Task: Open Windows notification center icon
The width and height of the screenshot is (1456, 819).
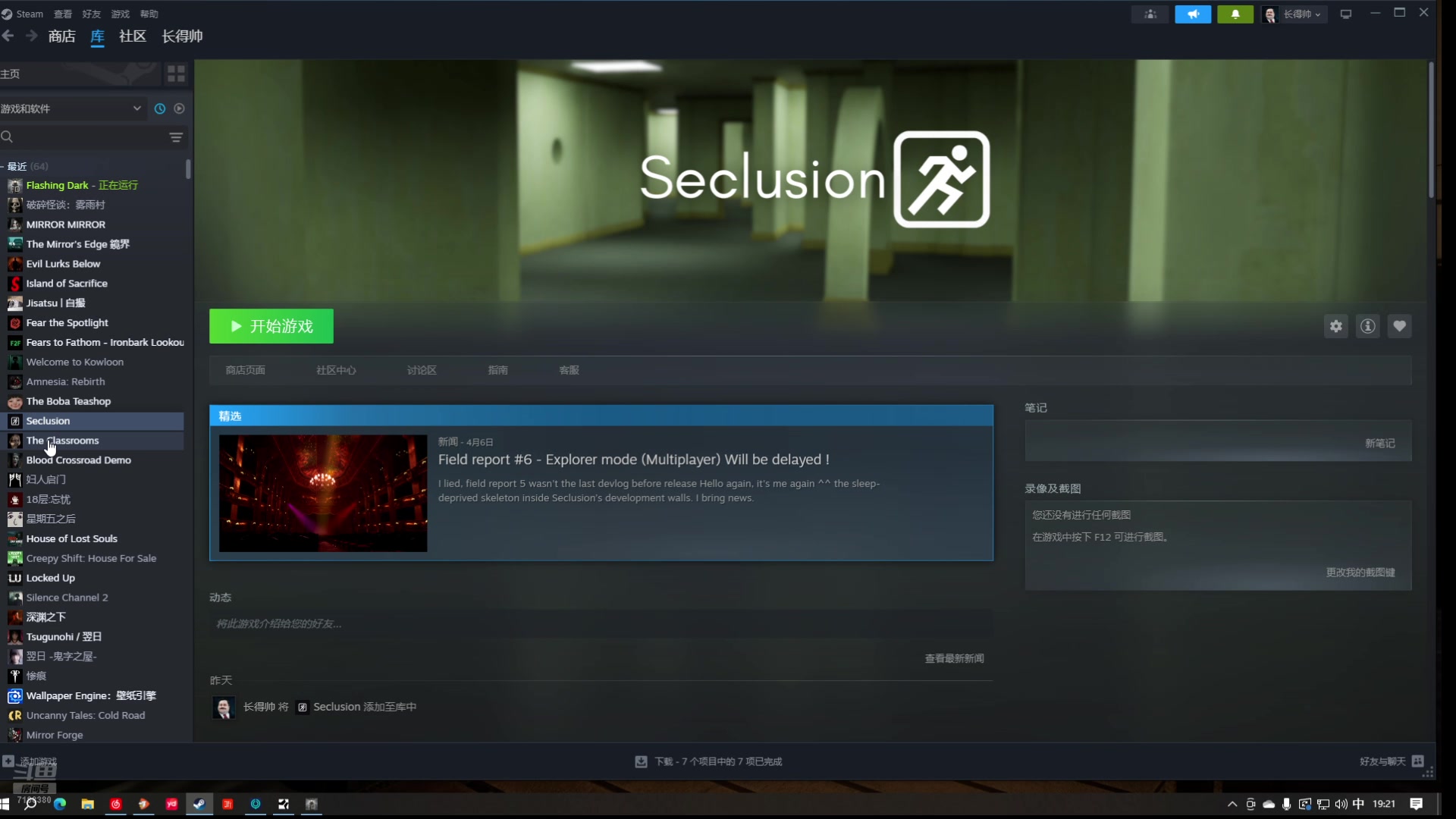Action: [1417, 804]
